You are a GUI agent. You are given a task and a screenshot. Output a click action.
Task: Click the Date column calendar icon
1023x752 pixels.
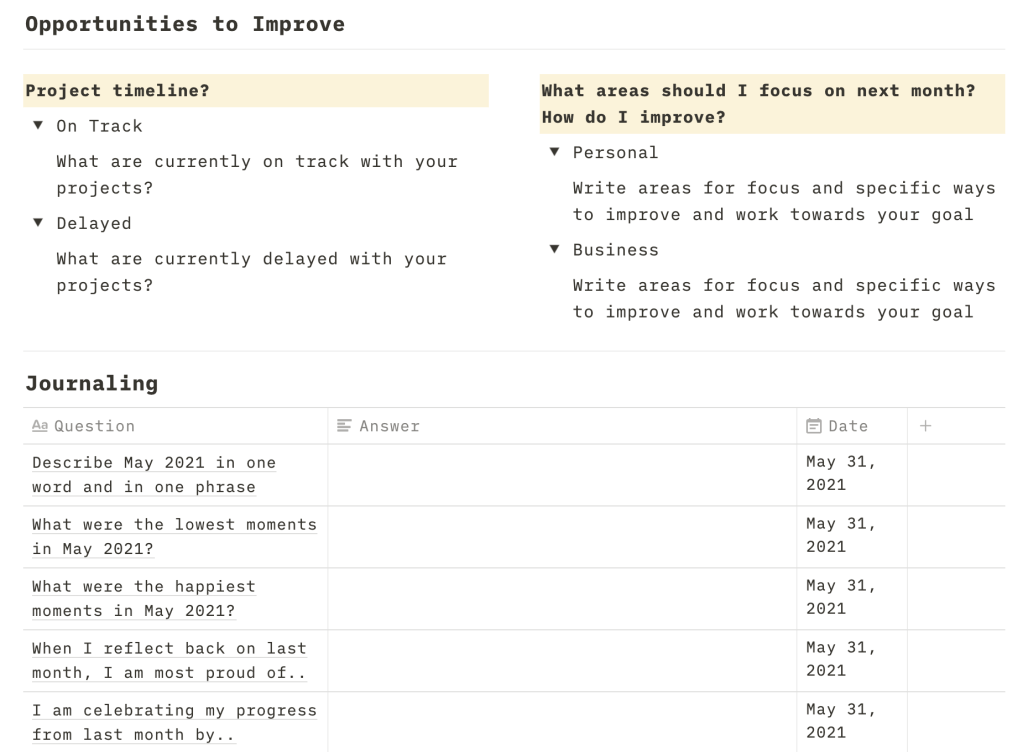tap(814, 426)
